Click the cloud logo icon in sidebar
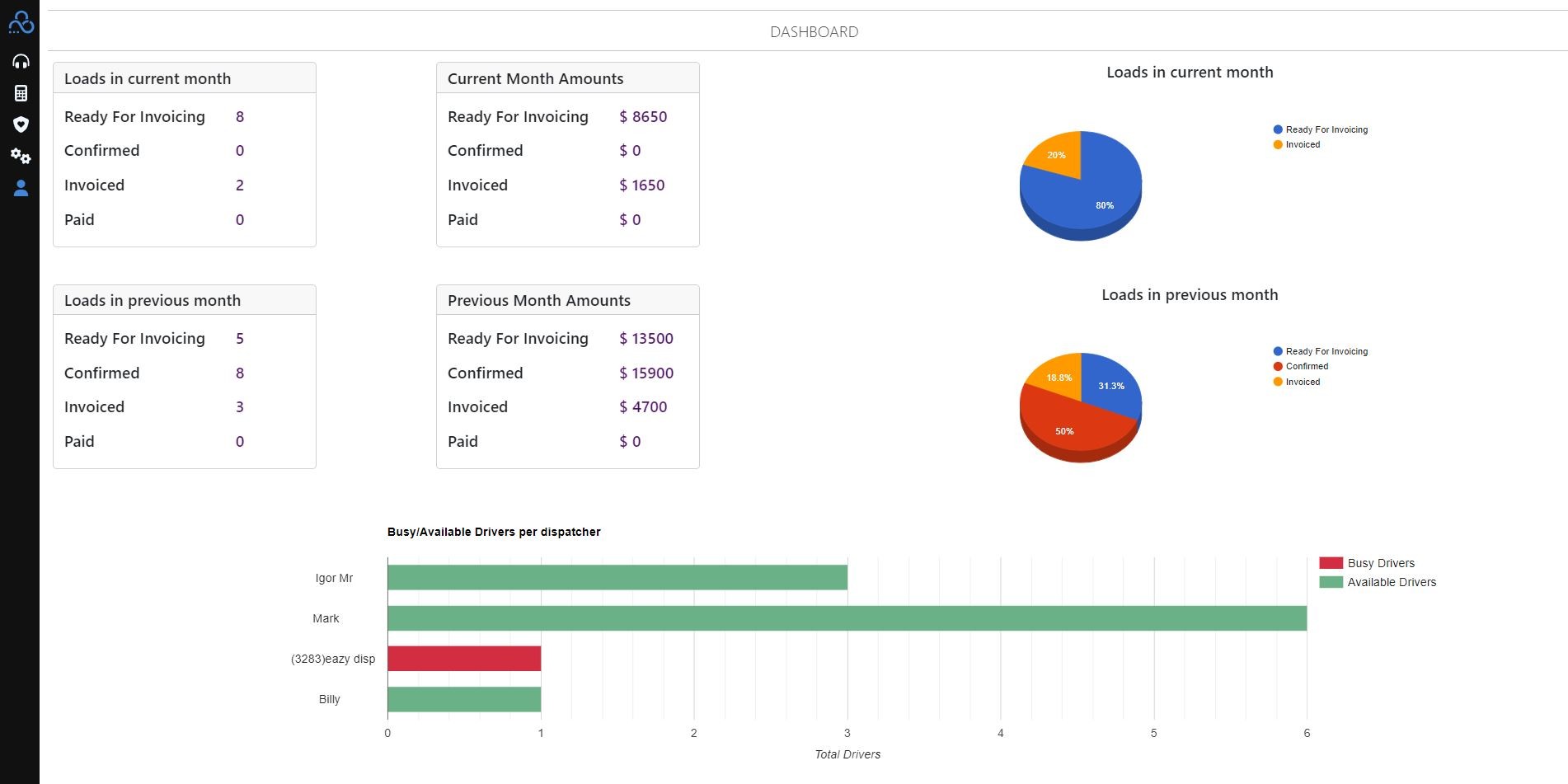This screenshot has height=784, width=1568. [x=21, y=22]
